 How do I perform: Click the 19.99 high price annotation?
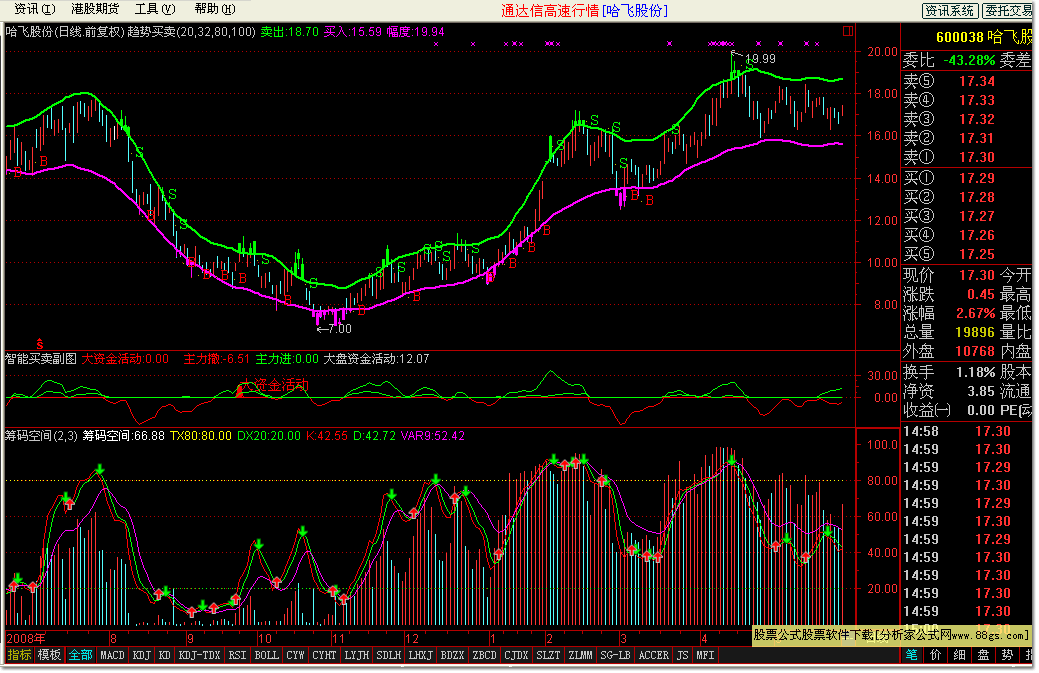coord(760,59)
